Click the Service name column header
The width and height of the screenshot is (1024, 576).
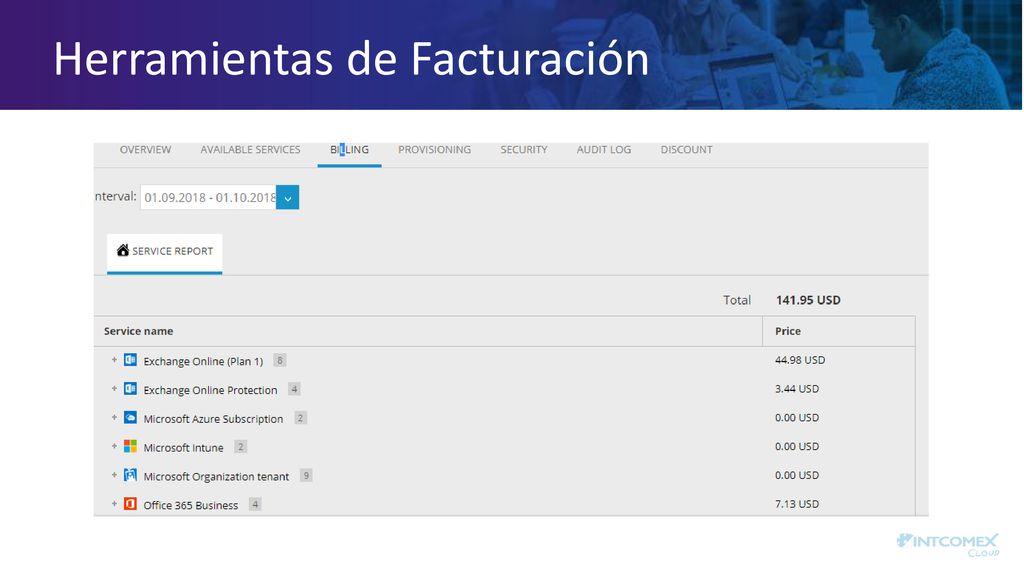click(138, 331)
